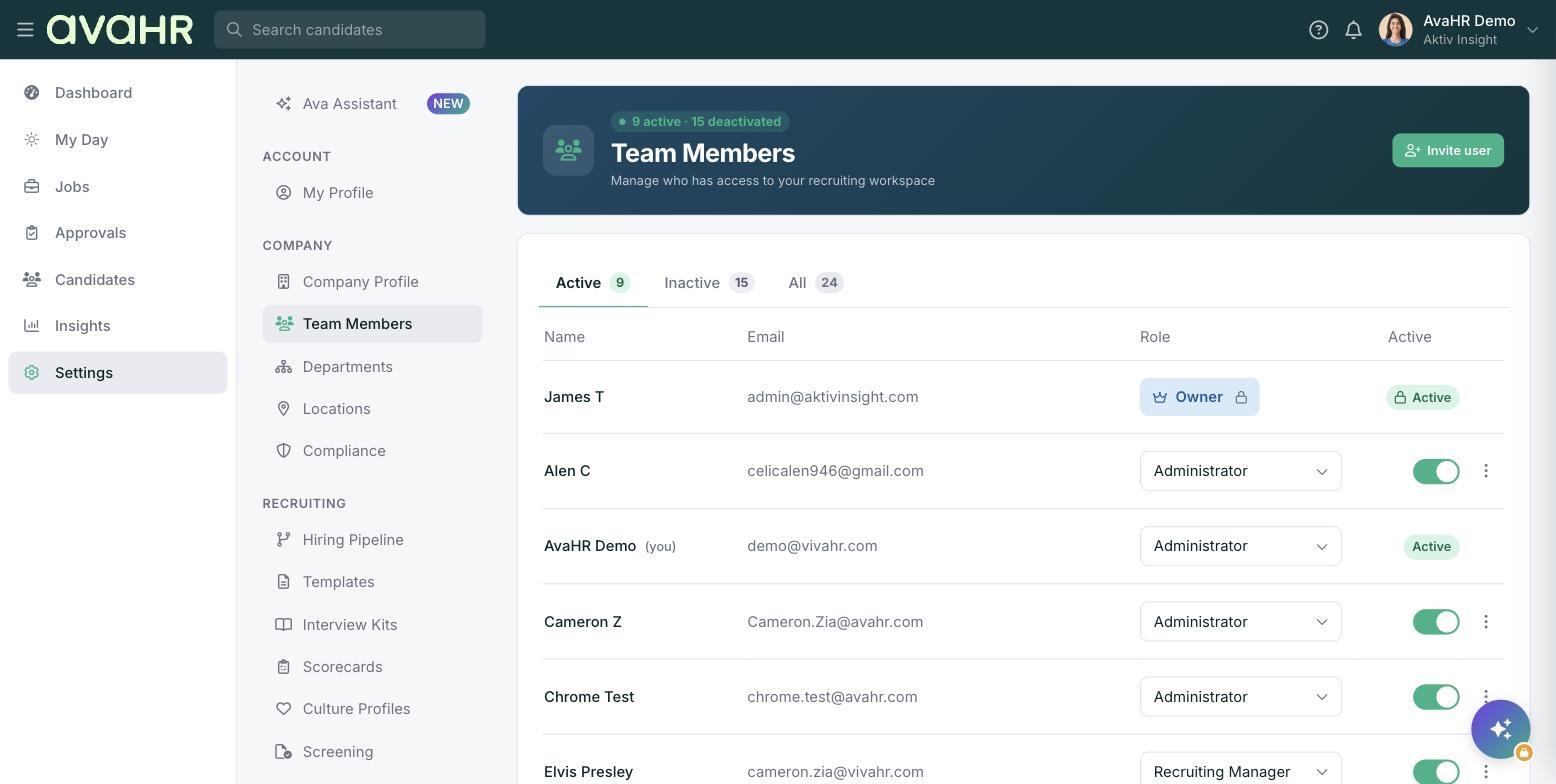This screenshot has height=784, width=1556.
Task: Click the NEW badge beside Ava Assistant
Action: coord(448,104)
